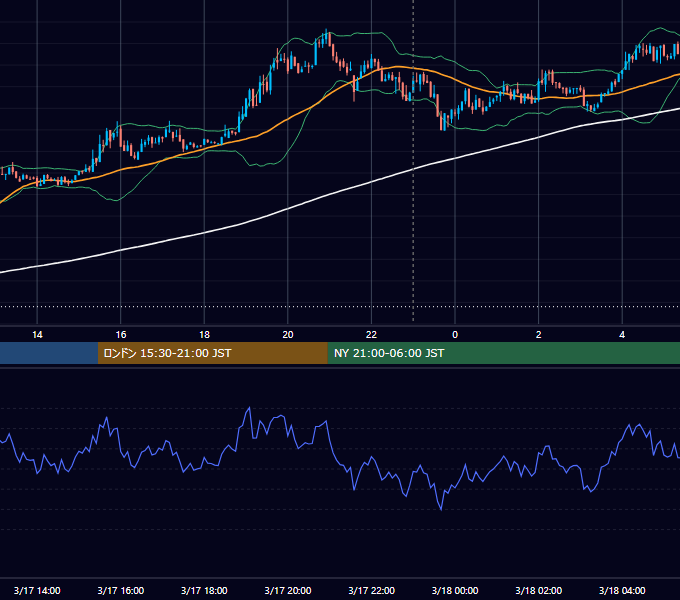Click the blue session bar before ロンドン
680x600 pixels.
click(x=49, y=353)
